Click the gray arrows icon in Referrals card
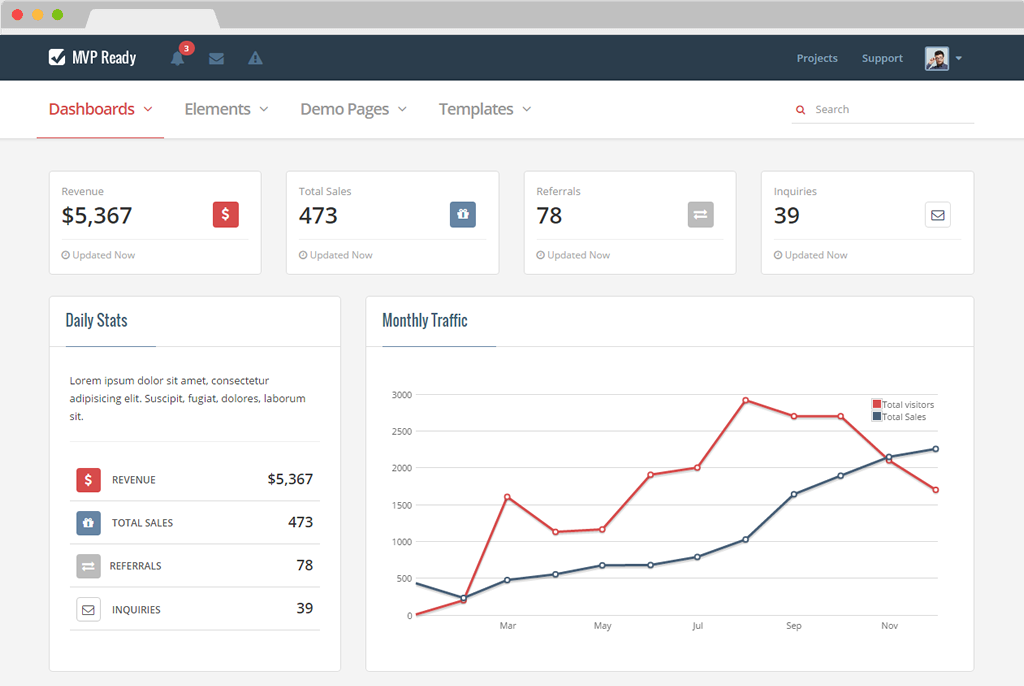The image size is (1024, 686). pos(700,214)
